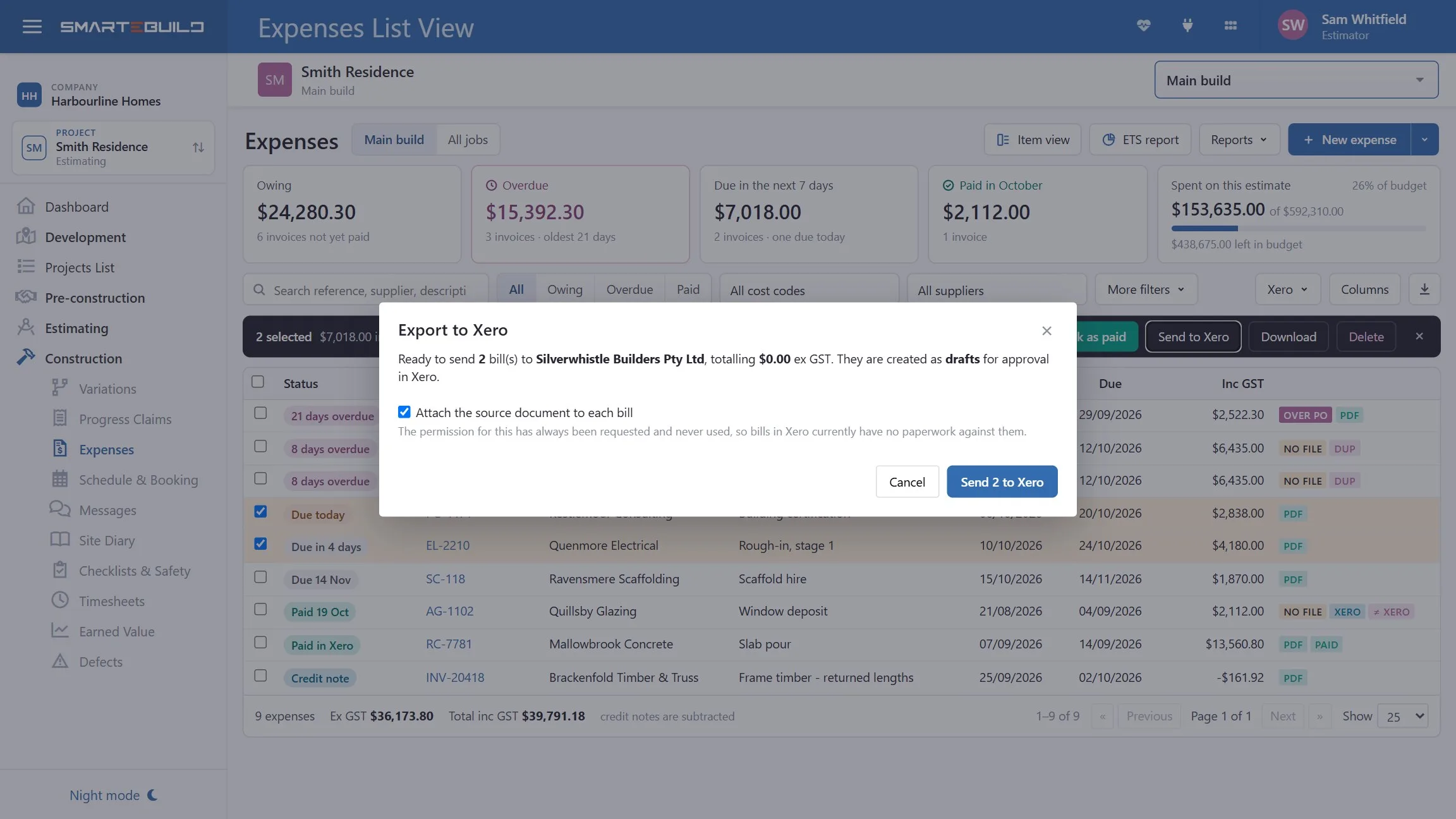
Task: Click the plug integrations icon in header
Action: coord(1187,26)
